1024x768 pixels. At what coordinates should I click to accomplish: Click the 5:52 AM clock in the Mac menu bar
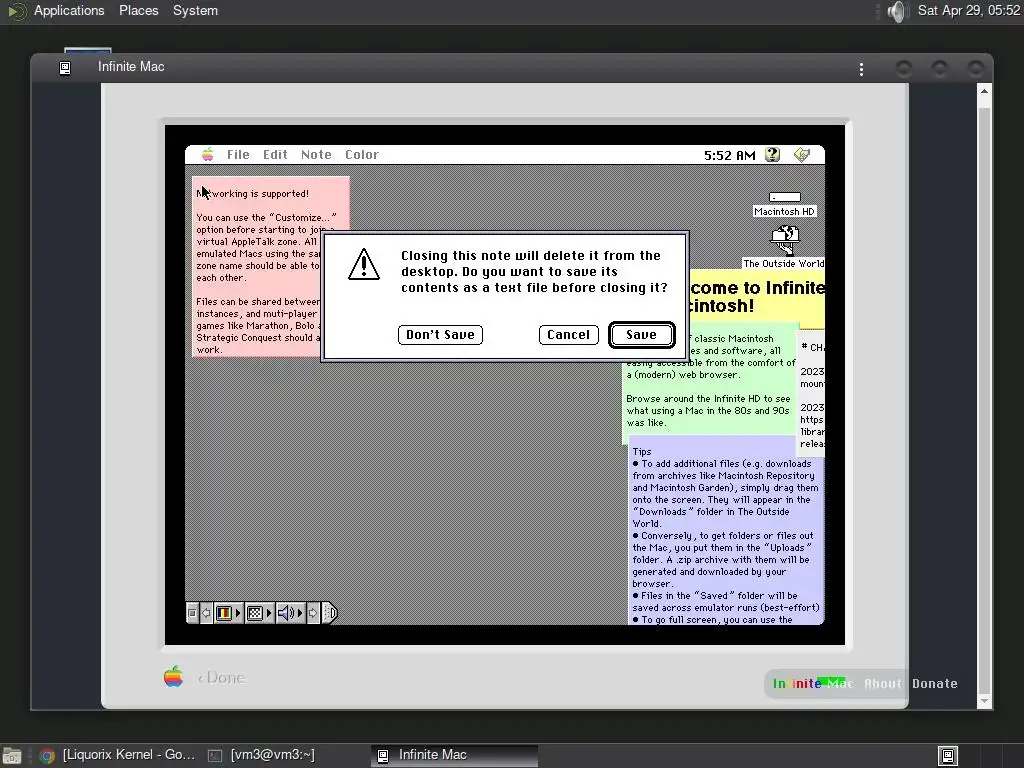[x=729, y=155]
